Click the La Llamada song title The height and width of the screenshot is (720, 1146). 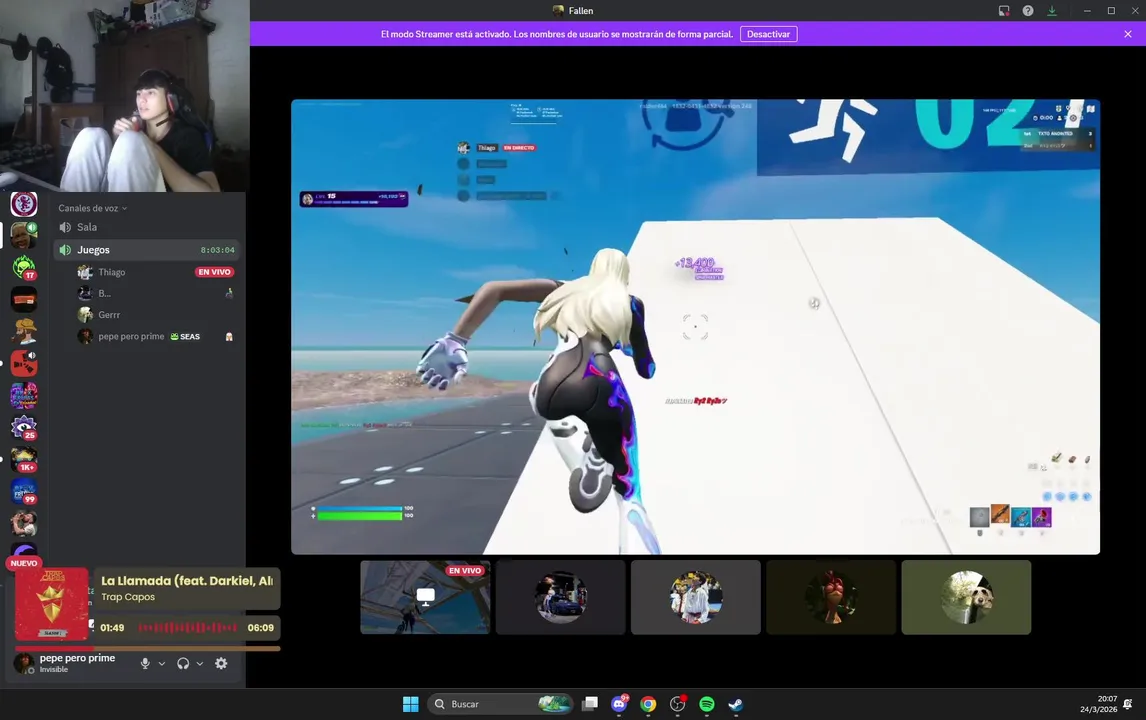coord(187,581)
